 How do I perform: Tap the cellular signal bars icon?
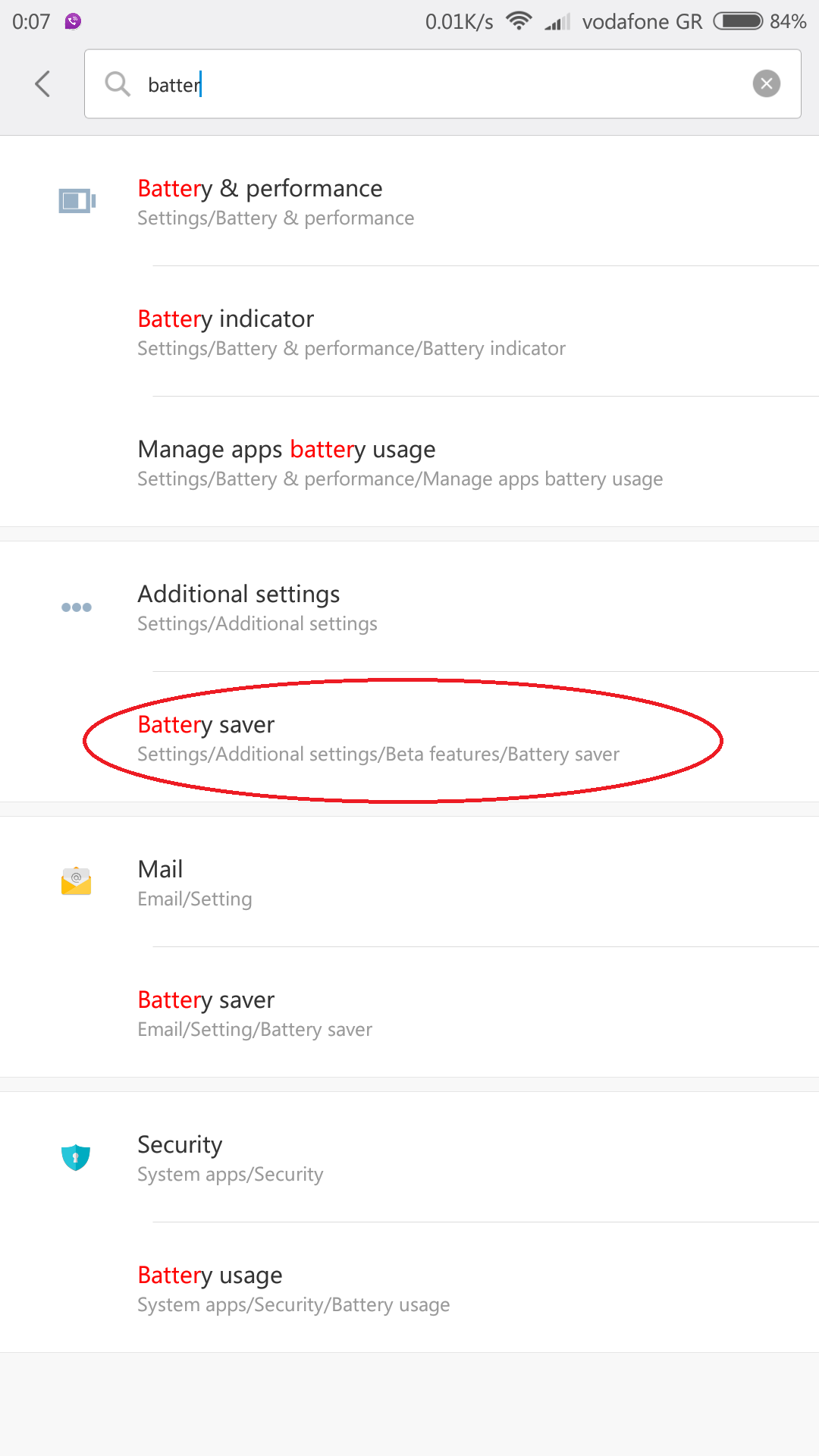click(557, 22)
